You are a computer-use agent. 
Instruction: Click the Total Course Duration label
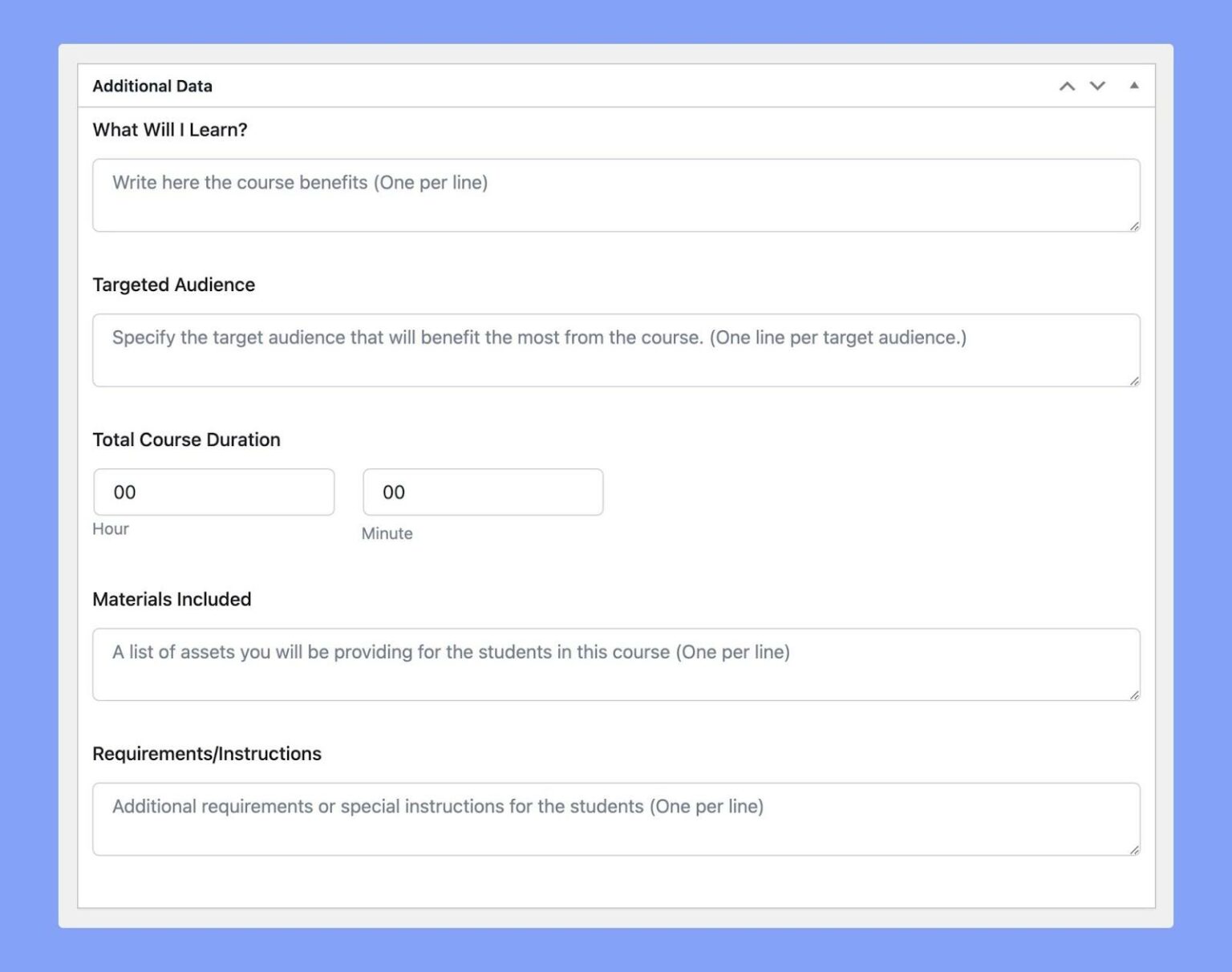[187, 439]
